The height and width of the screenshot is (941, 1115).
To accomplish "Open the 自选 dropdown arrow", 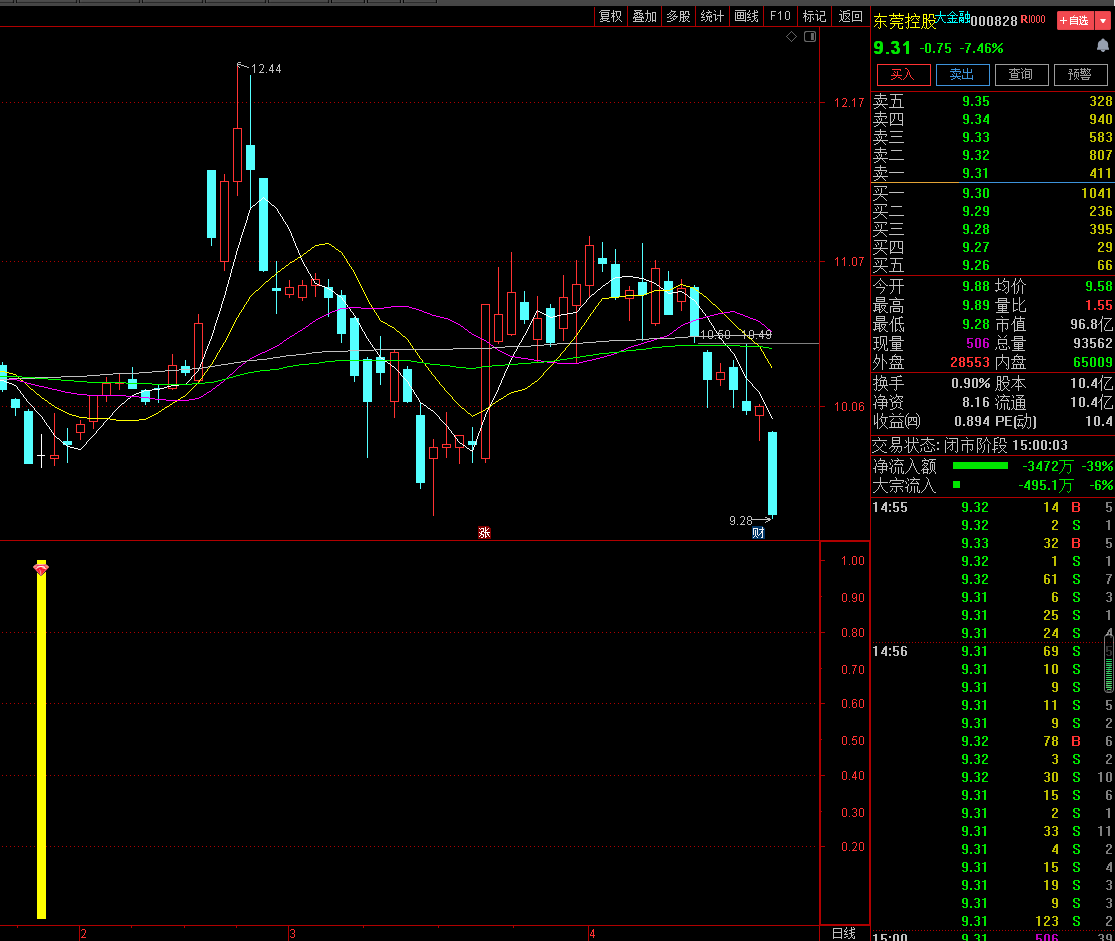I will tap(1103, 20).
